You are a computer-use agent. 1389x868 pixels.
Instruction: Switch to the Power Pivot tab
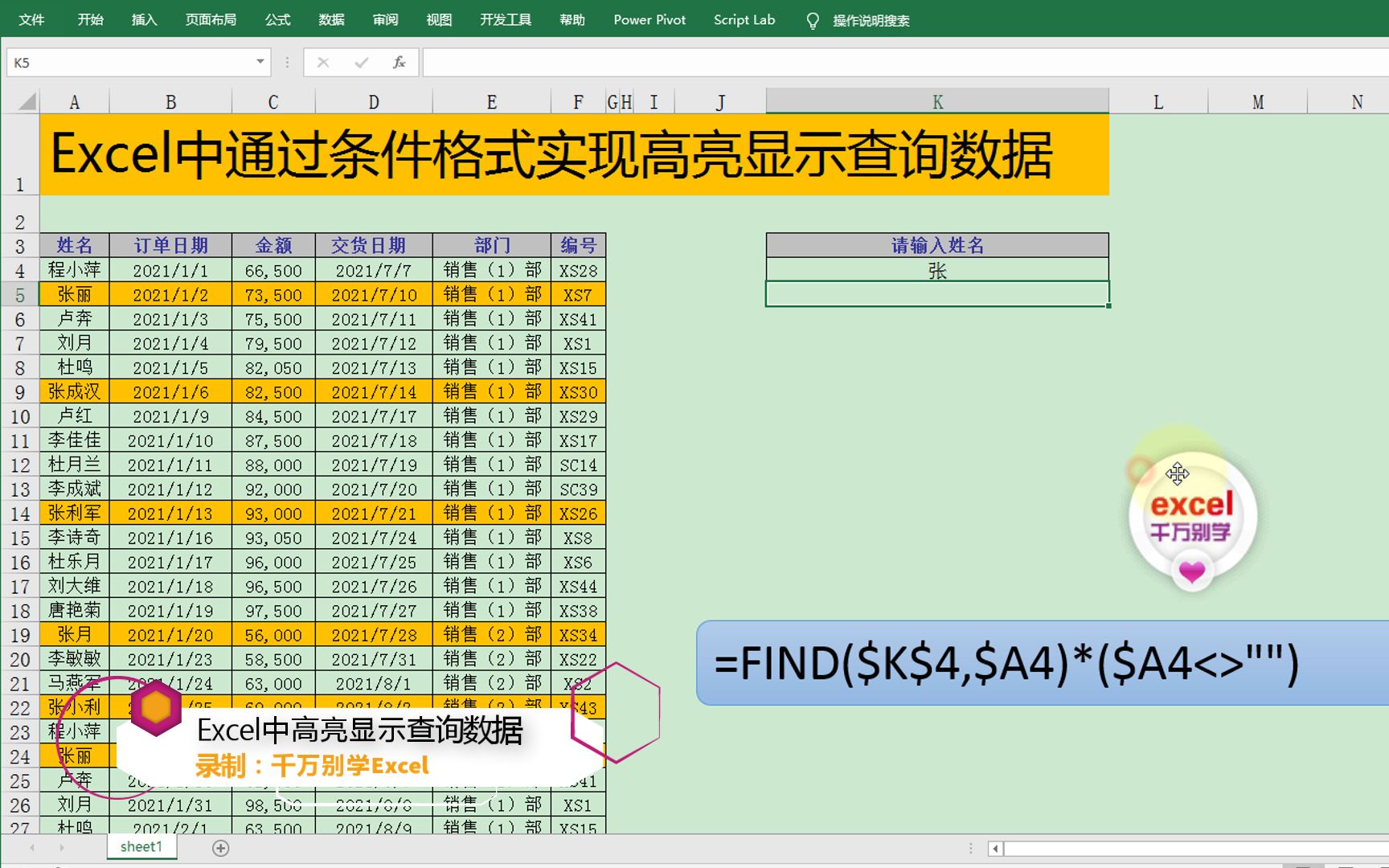pyautogui.click(x=649, y=20)
